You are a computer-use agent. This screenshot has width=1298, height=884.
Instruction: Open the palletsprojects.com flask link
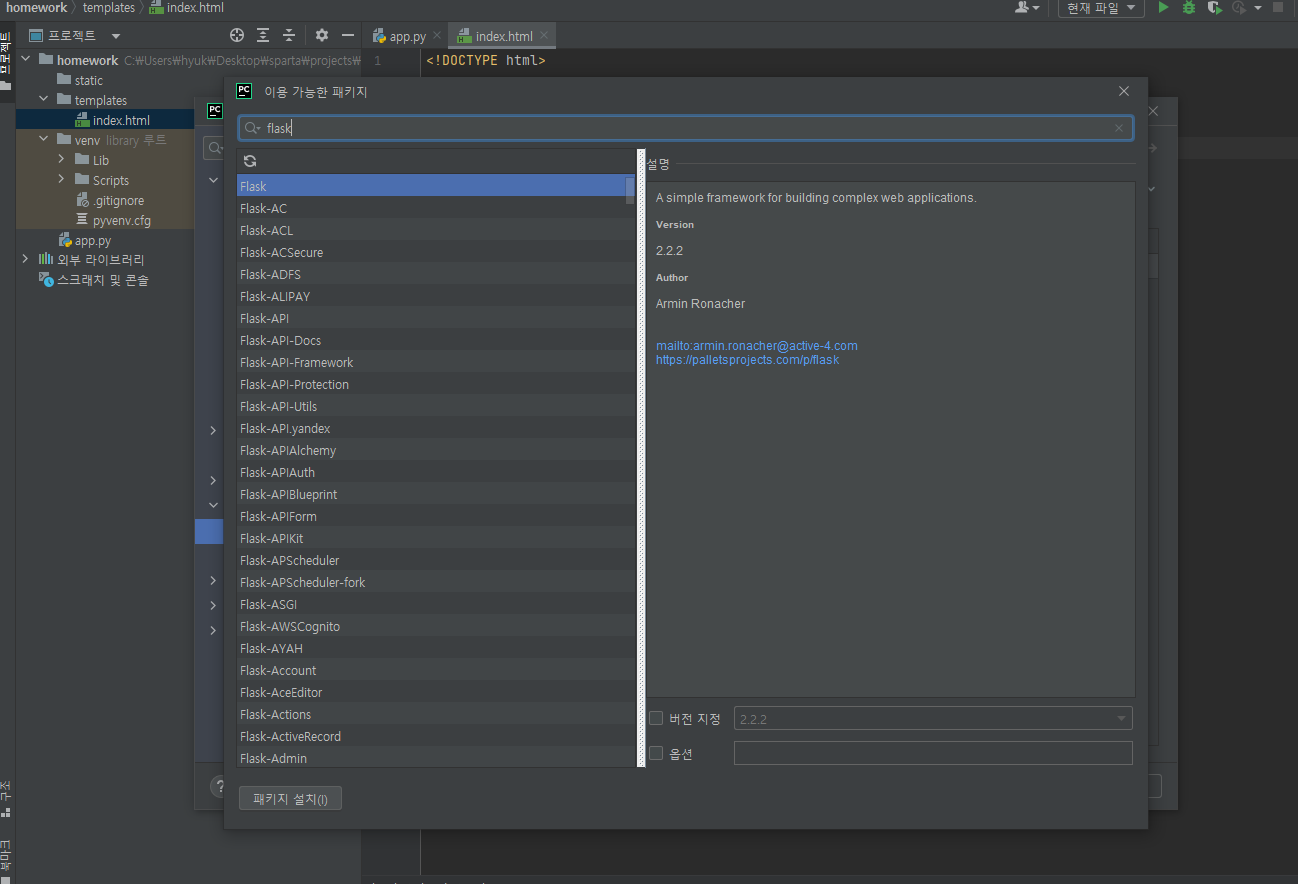(747, 360)
